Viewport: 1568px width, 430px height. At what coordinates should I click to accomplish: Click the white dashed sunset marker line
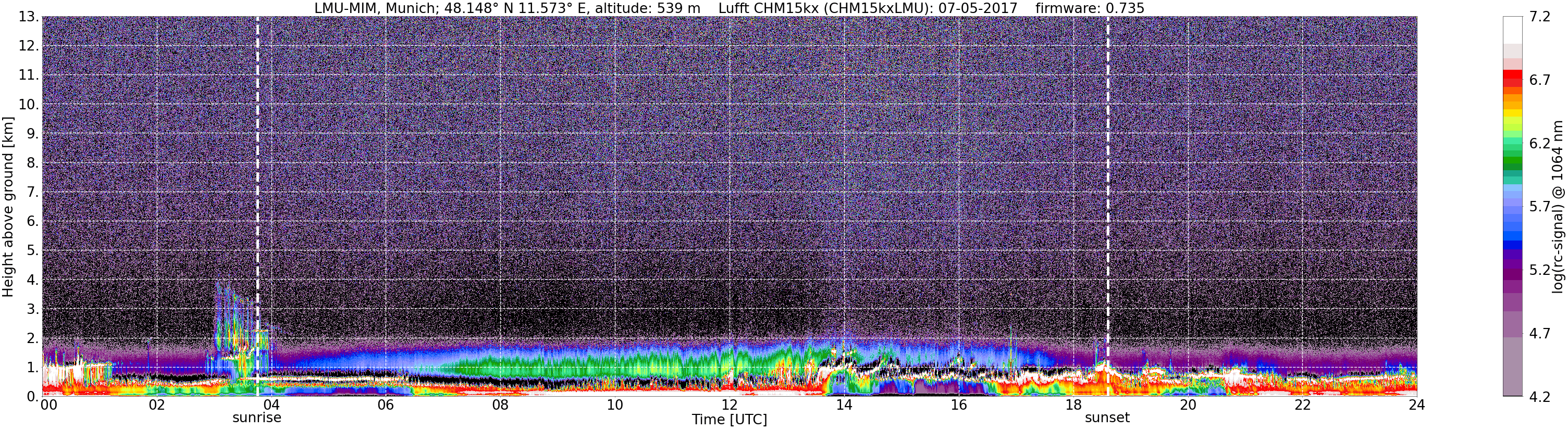tap(1108, 206)
